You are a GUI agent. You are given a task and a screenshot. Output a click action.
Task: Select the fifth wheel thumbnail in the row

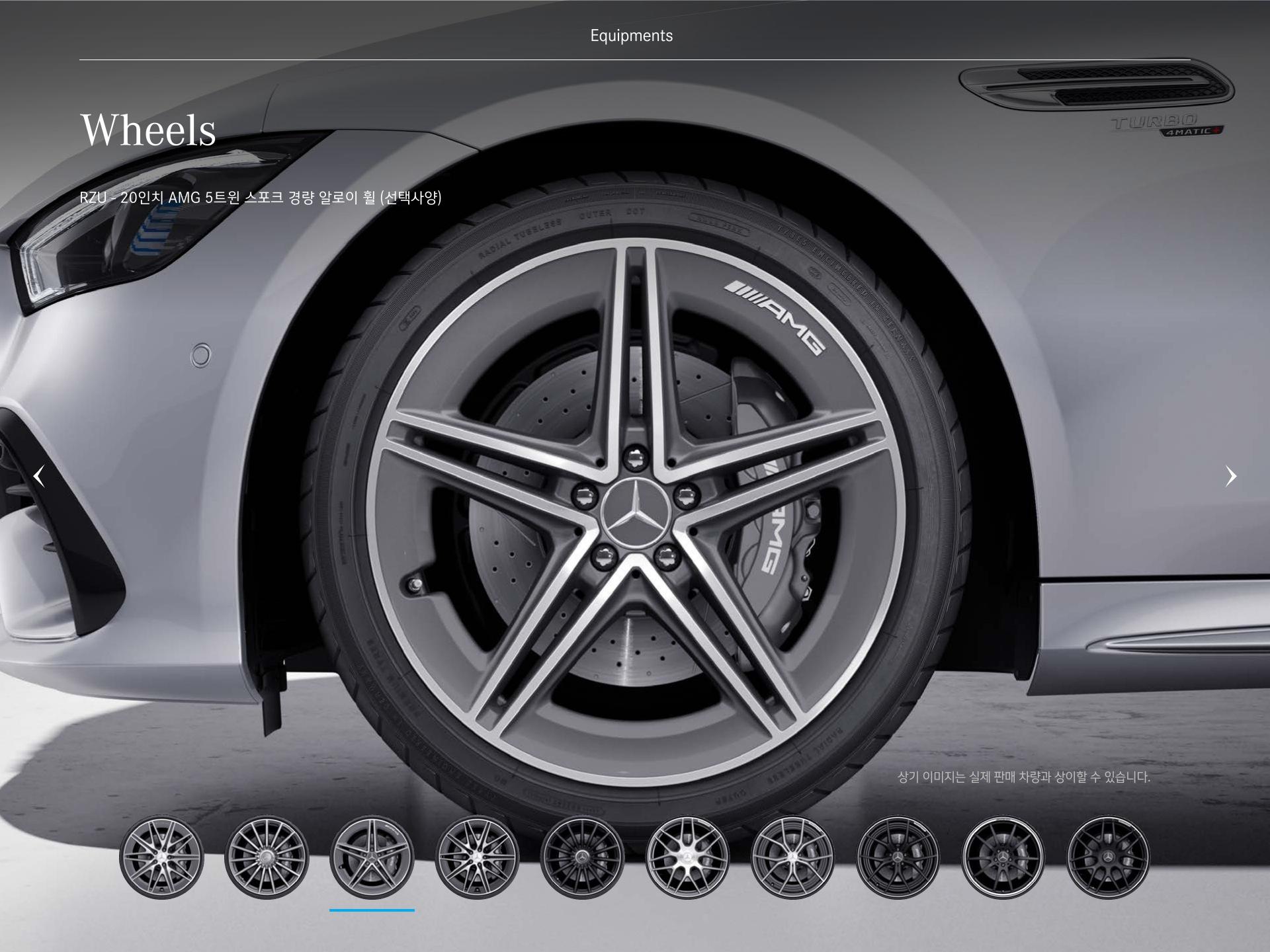pos(582,857)
